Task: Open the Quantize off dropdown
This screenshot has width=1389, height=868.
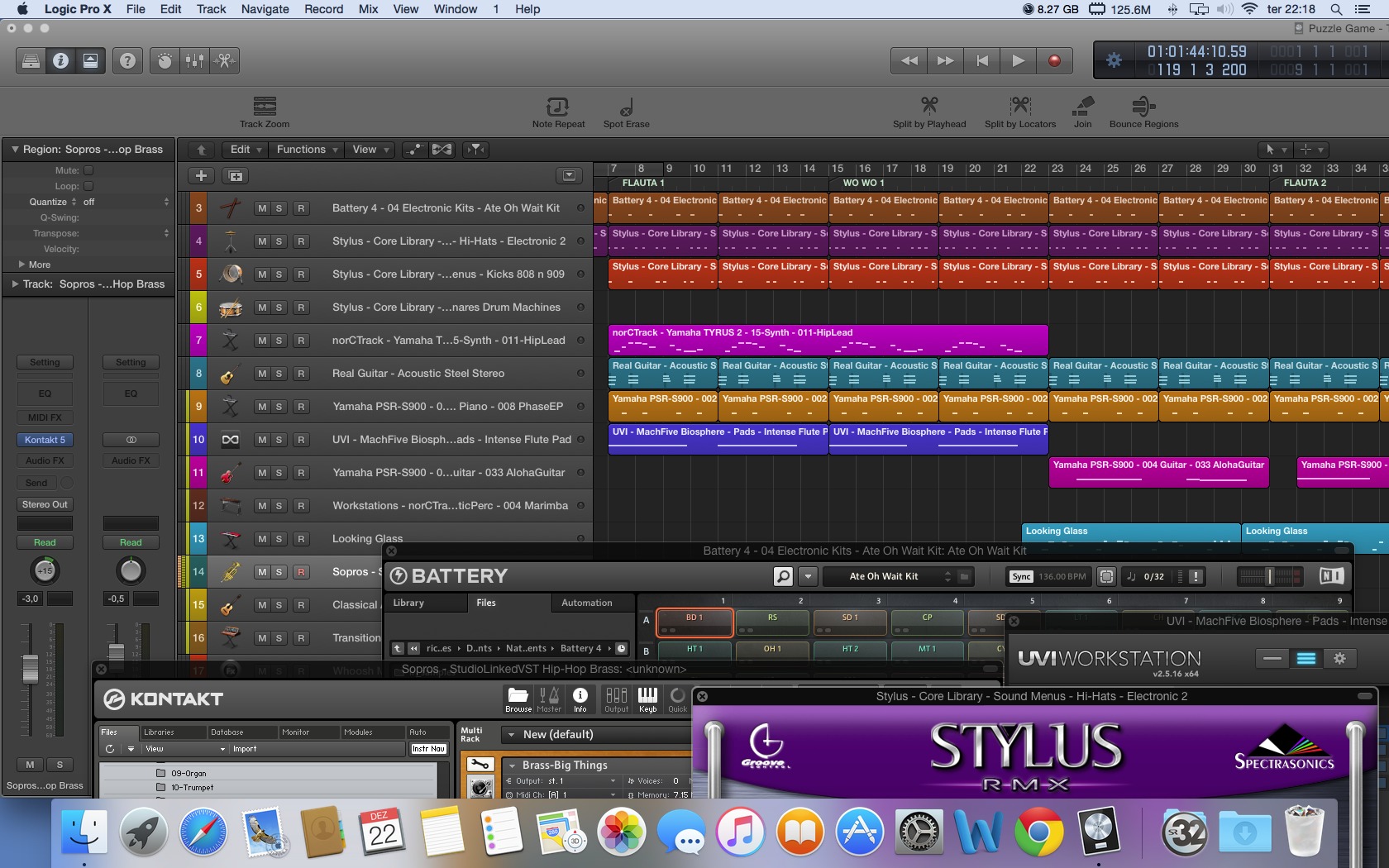Action: (x=126, y=202)
